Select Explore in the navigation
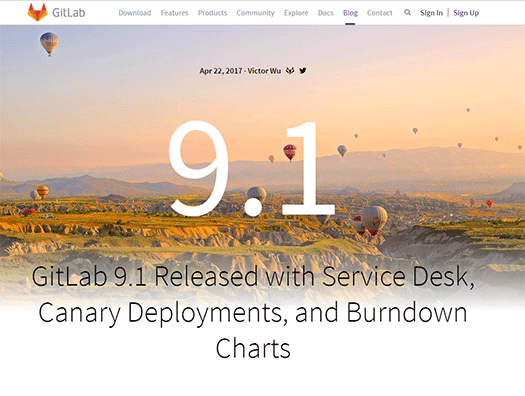 [296, 13]
